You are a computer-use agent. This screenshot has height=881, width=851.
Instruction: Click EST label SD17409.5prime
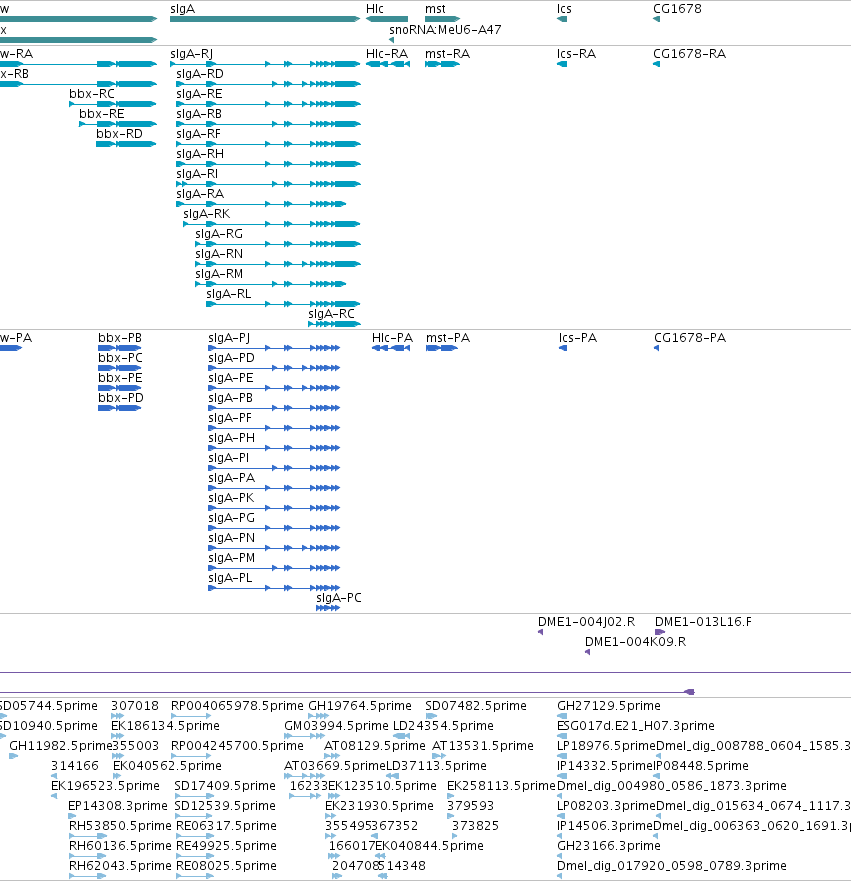click(x=225, y=786)
